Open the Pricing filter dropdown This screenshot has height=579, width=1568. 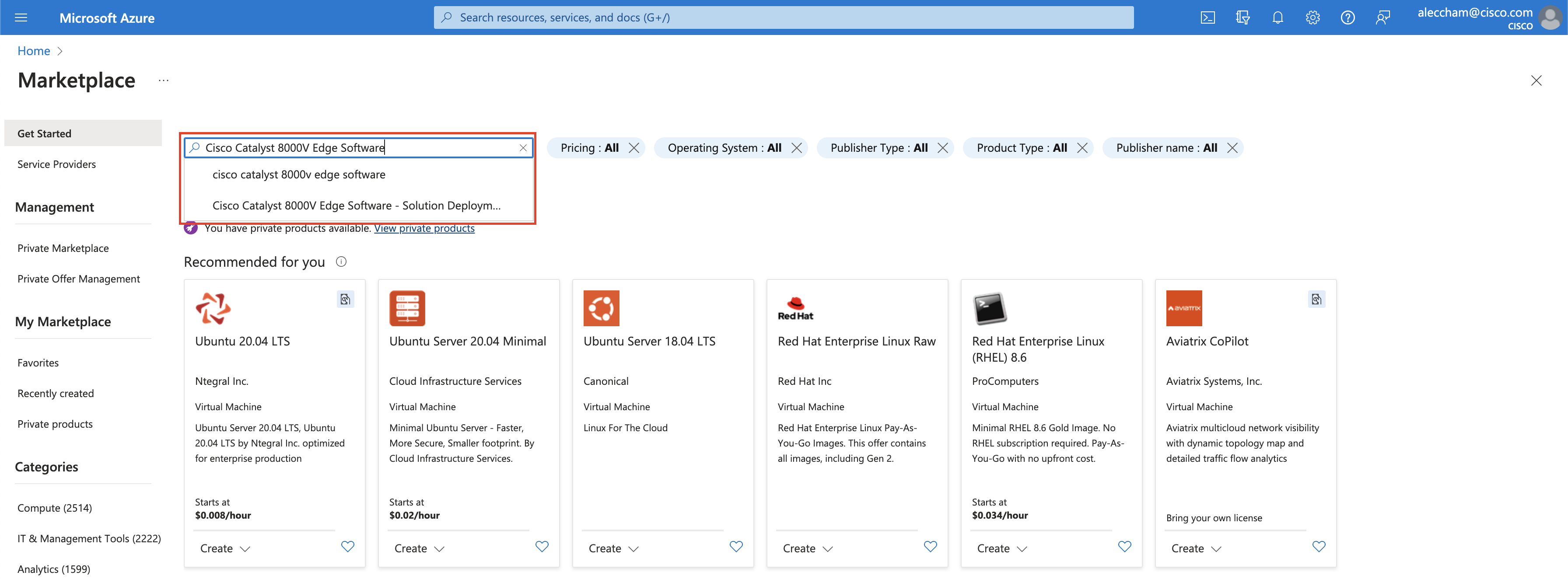(x=589, y=148)
